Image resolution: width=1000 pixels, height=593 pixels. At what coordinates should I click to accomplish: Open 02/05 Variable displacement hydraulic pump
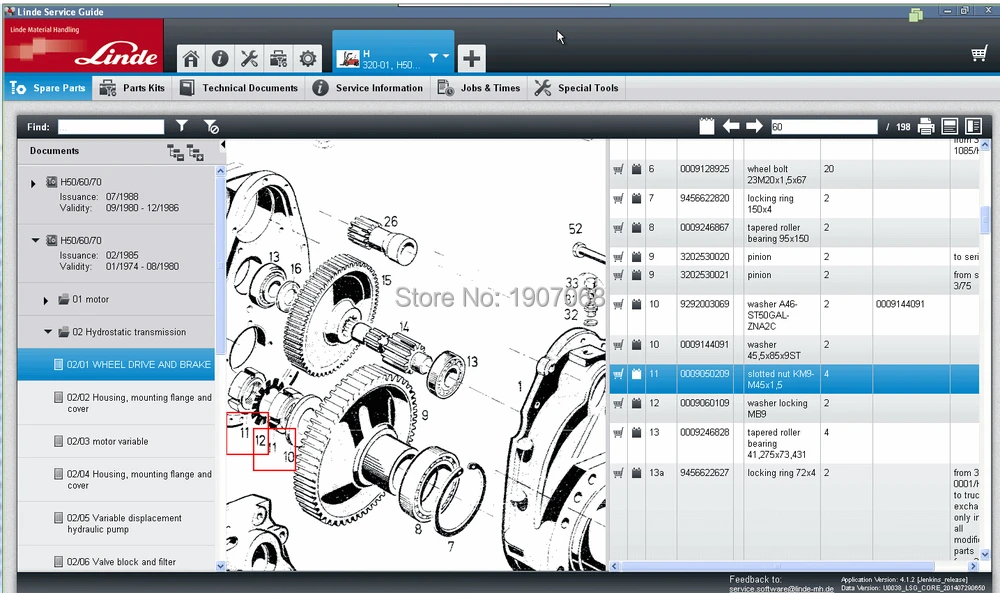point(116,523)
